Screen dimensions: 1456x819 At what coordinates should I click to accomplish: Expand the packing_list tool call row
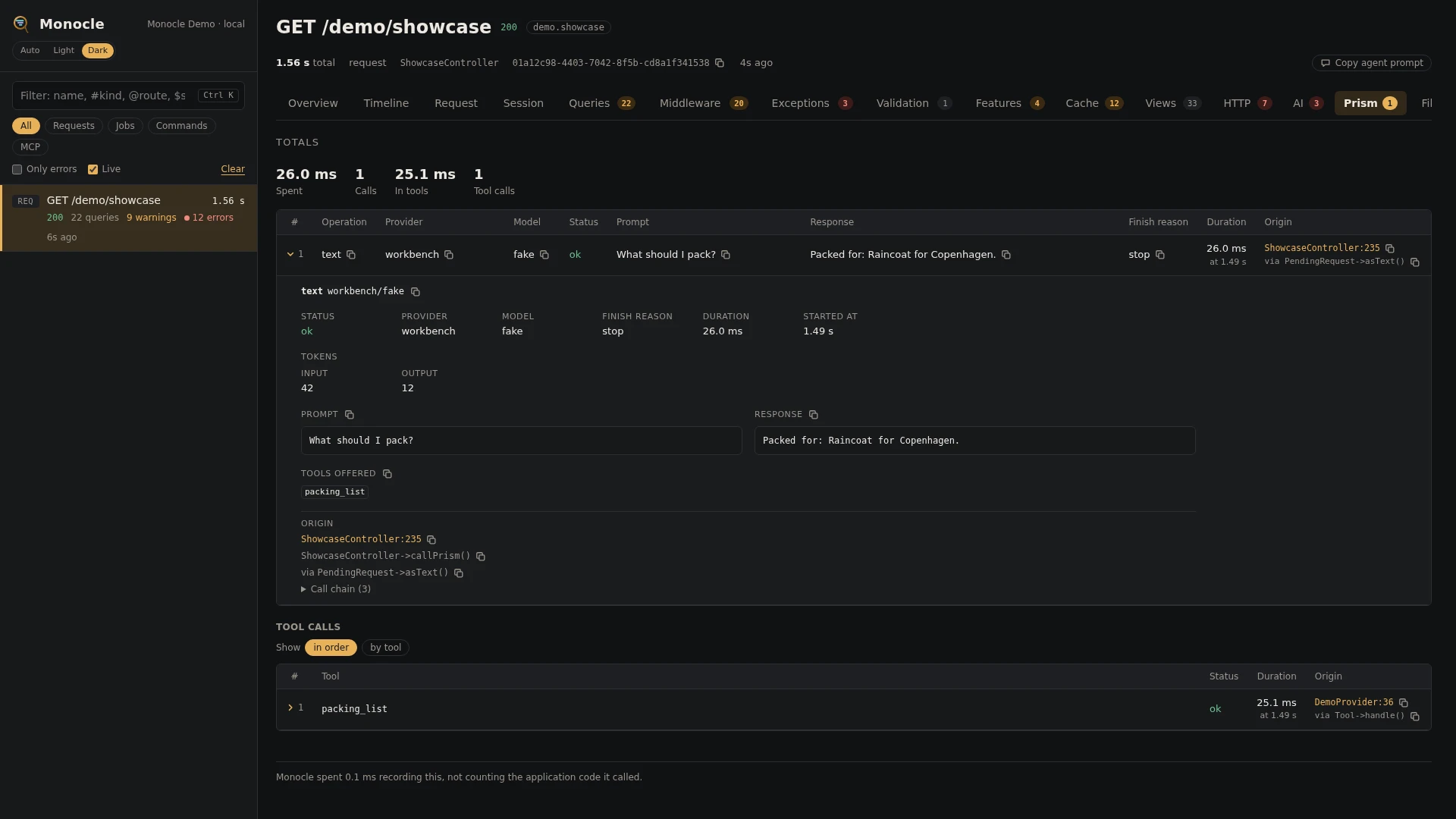(x=290, y=708)
